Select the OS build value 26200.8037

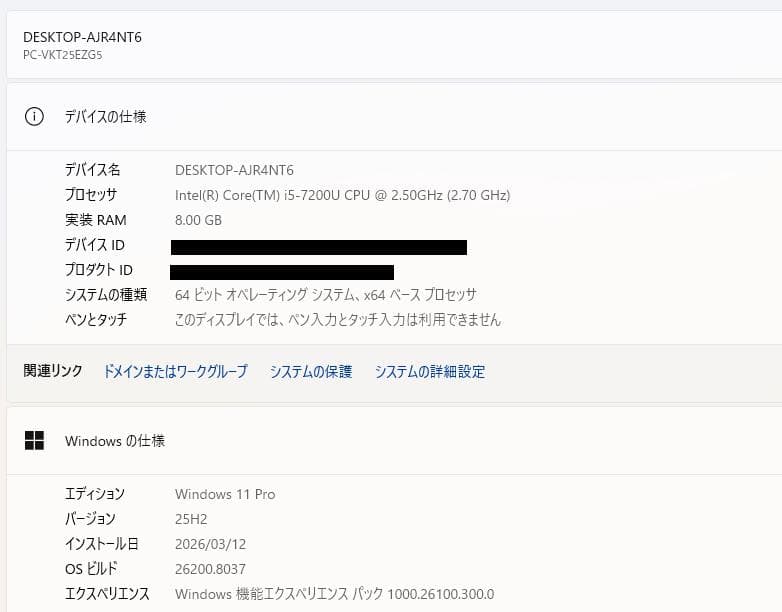coord(210,569)
